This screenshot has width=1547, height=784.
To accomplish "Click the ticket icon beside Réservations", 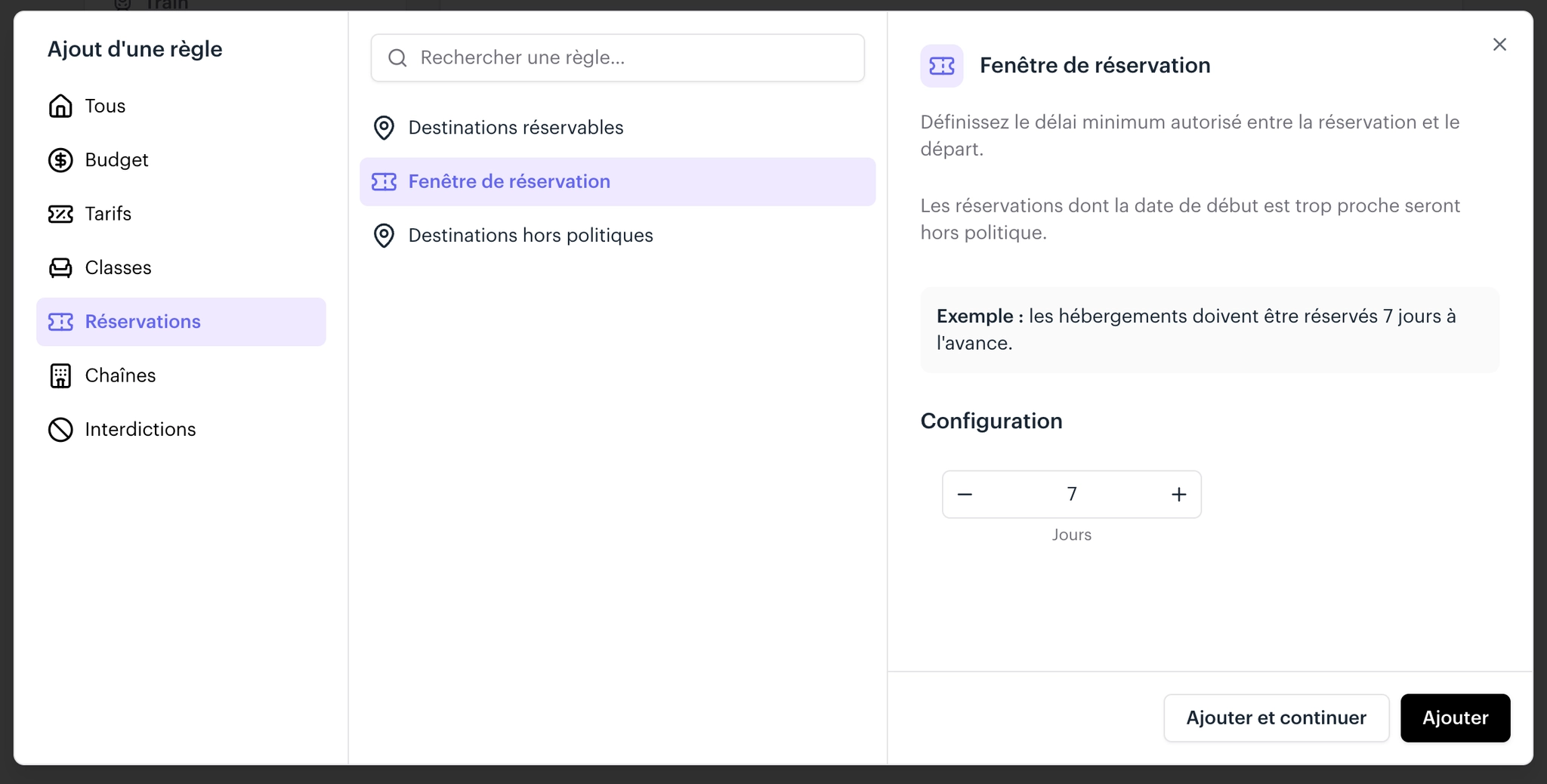I will (60, 322).
